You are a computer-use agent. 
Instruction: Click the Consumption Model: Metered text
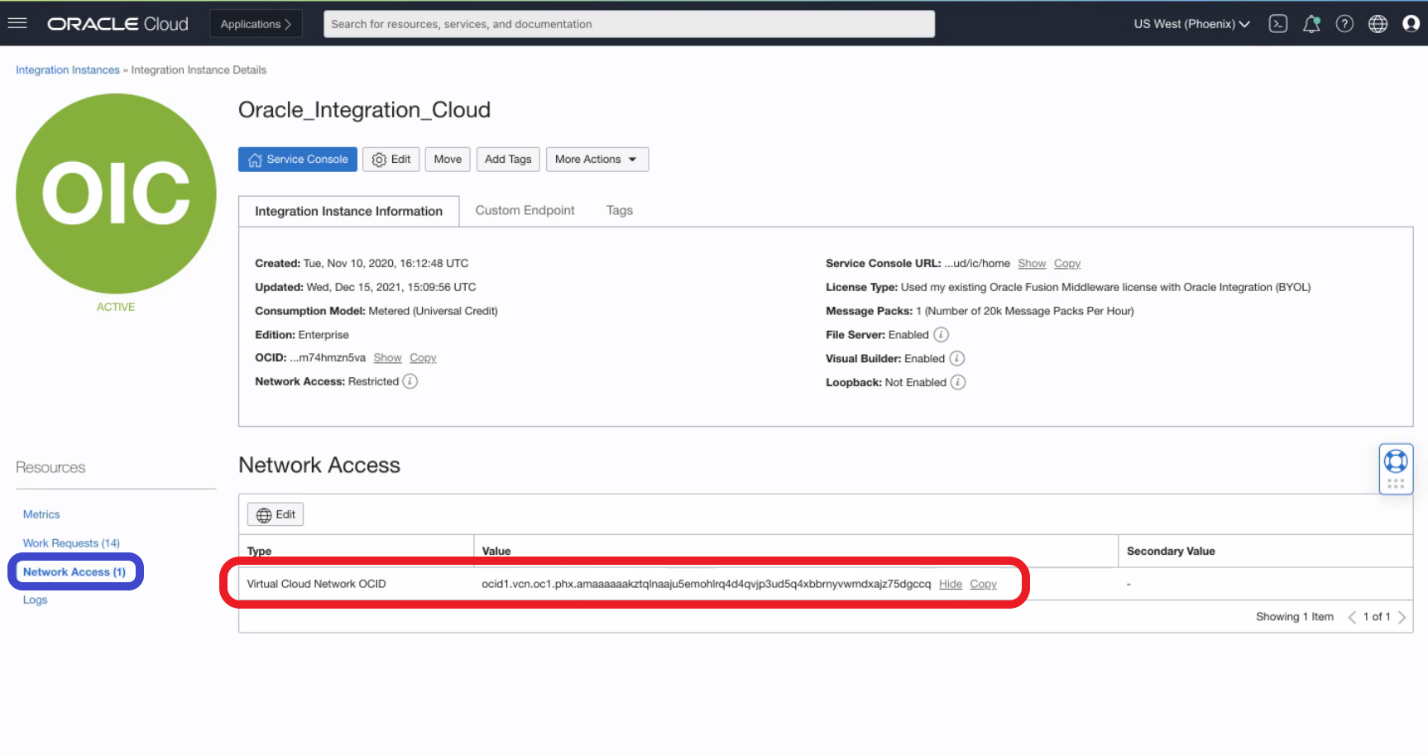click(x=376, y=311)
